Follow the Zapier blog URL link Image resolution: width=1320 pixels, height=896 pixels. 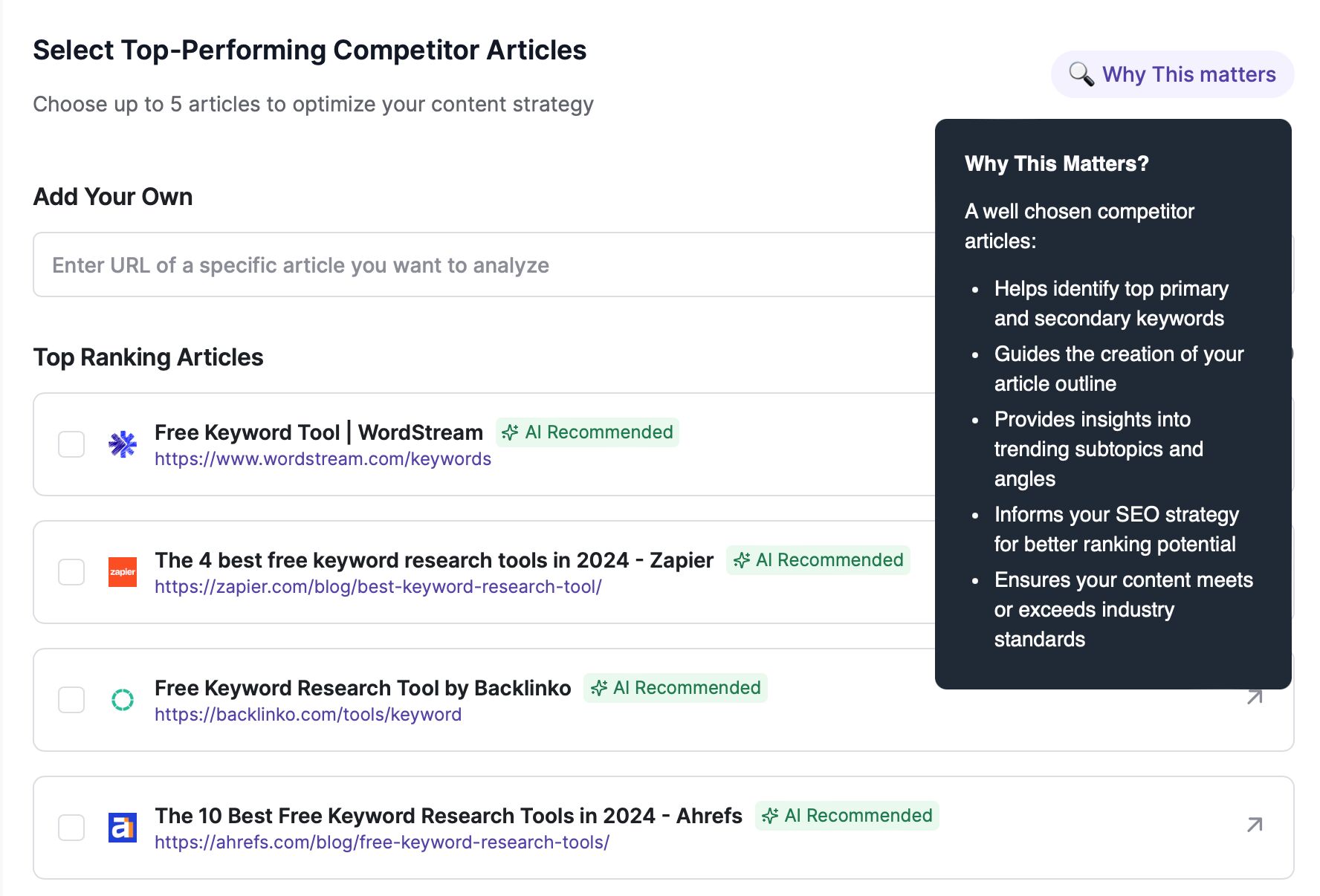point(378,587)
